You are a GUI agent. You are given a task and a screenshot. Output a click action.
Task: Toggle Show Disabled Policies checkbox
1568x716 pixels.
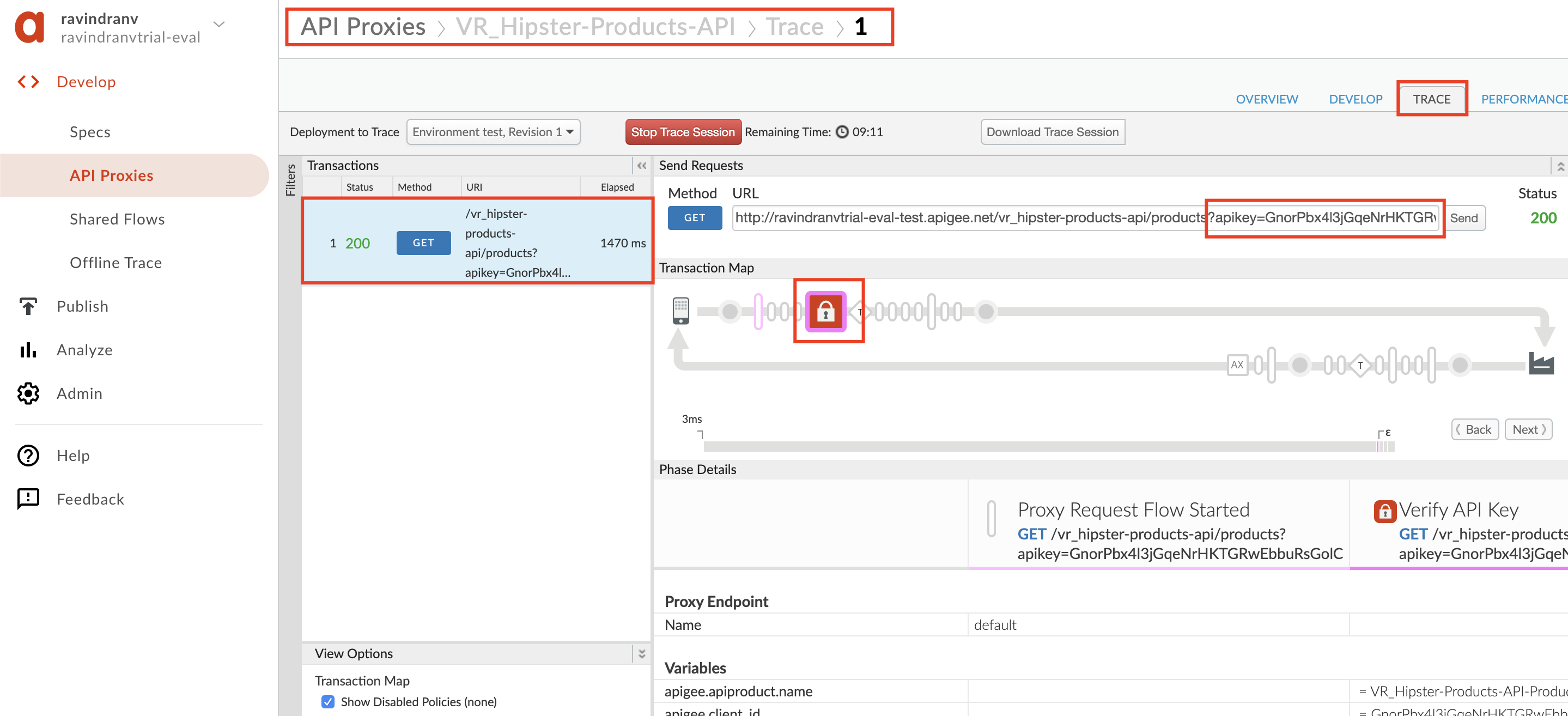pos(327,701)
